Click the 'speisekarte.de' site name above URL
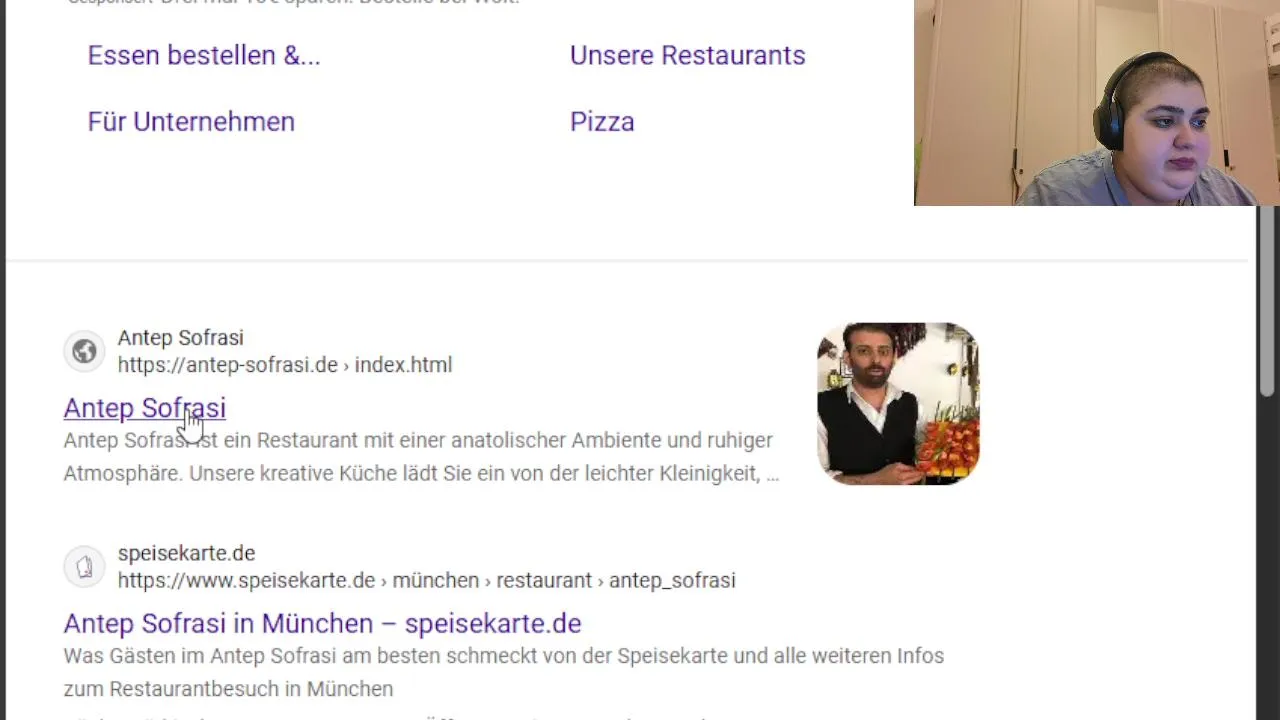The width and height of the screenshot is (1280, 720). coord(186,553)
